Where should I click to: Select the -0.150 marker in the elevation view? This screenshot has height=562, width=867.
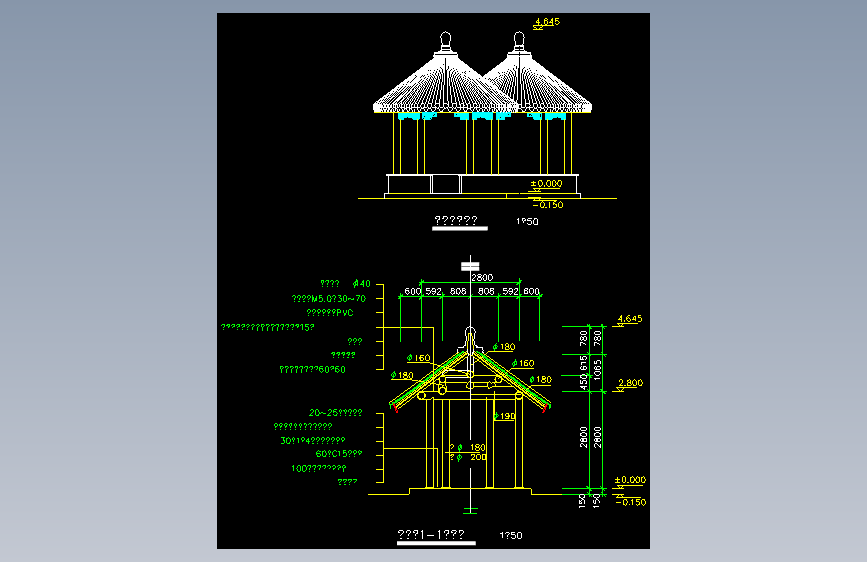[x=548, y=205]
